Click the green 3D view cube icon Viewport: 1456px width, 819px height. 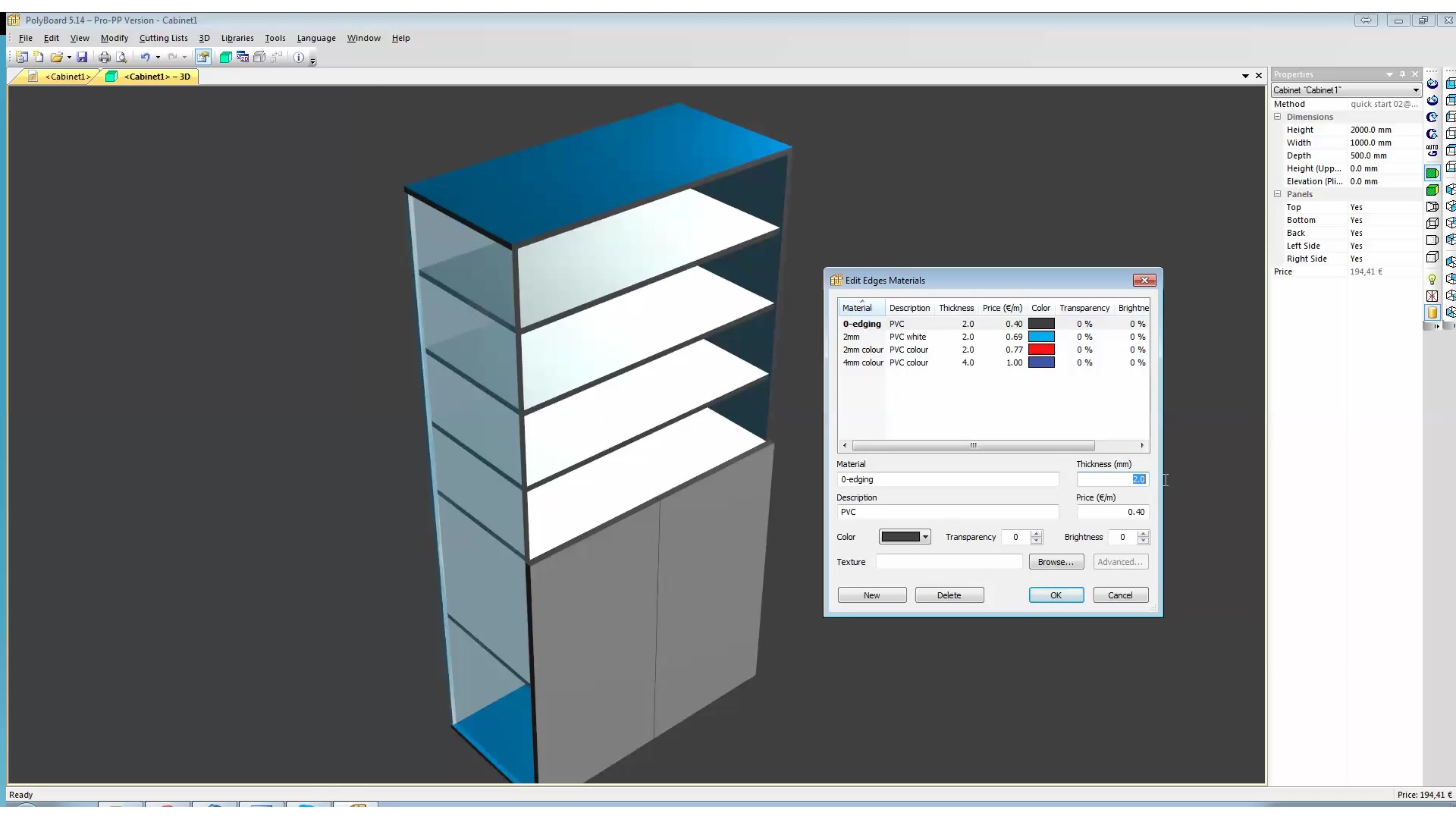click(225, 57)
